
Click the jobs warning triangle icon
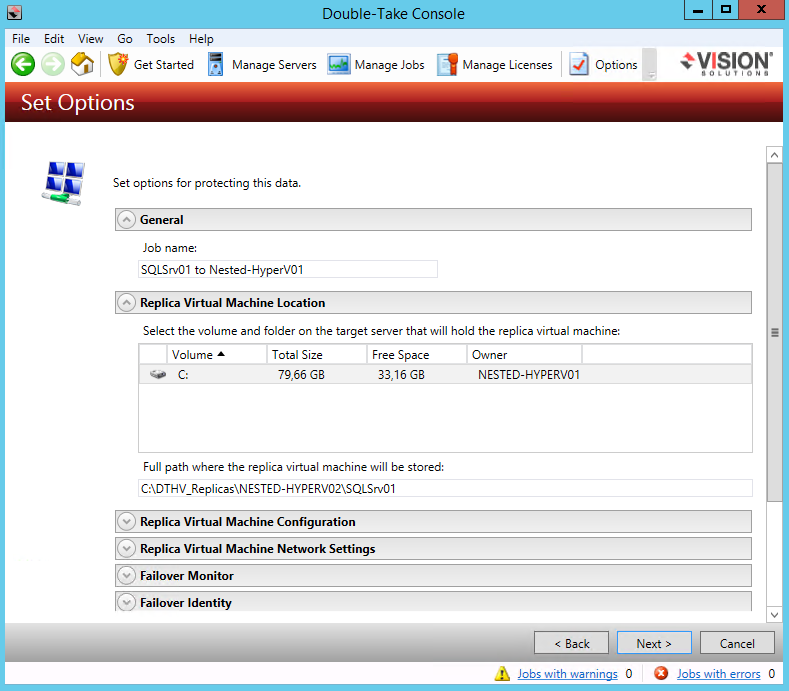502,673
